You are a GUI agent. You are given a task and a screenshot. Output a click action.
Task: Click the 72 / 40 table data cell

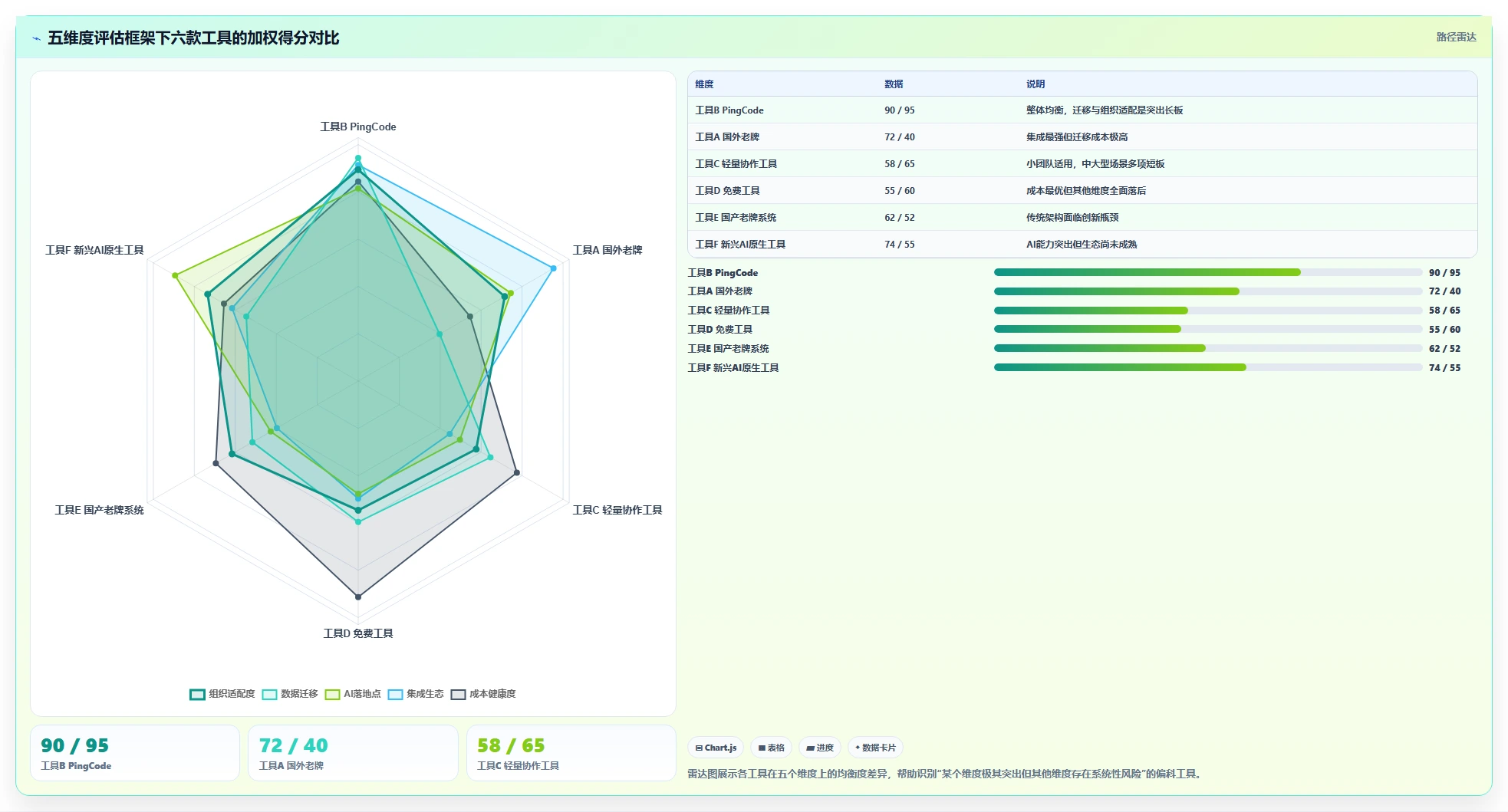pyautogui.click(x=900, y=137)
